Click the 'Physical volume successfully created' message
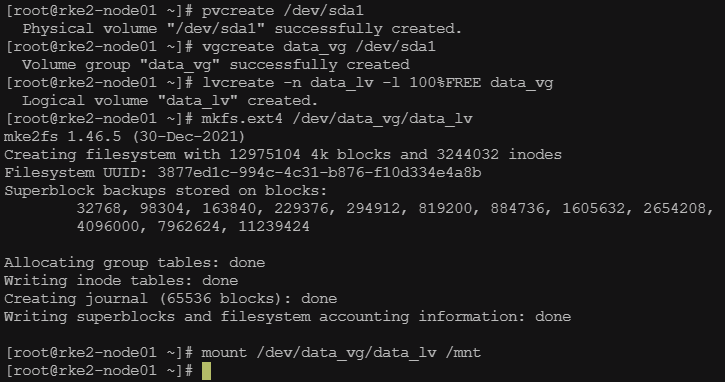The image size is (725, 382). (242, 29)
